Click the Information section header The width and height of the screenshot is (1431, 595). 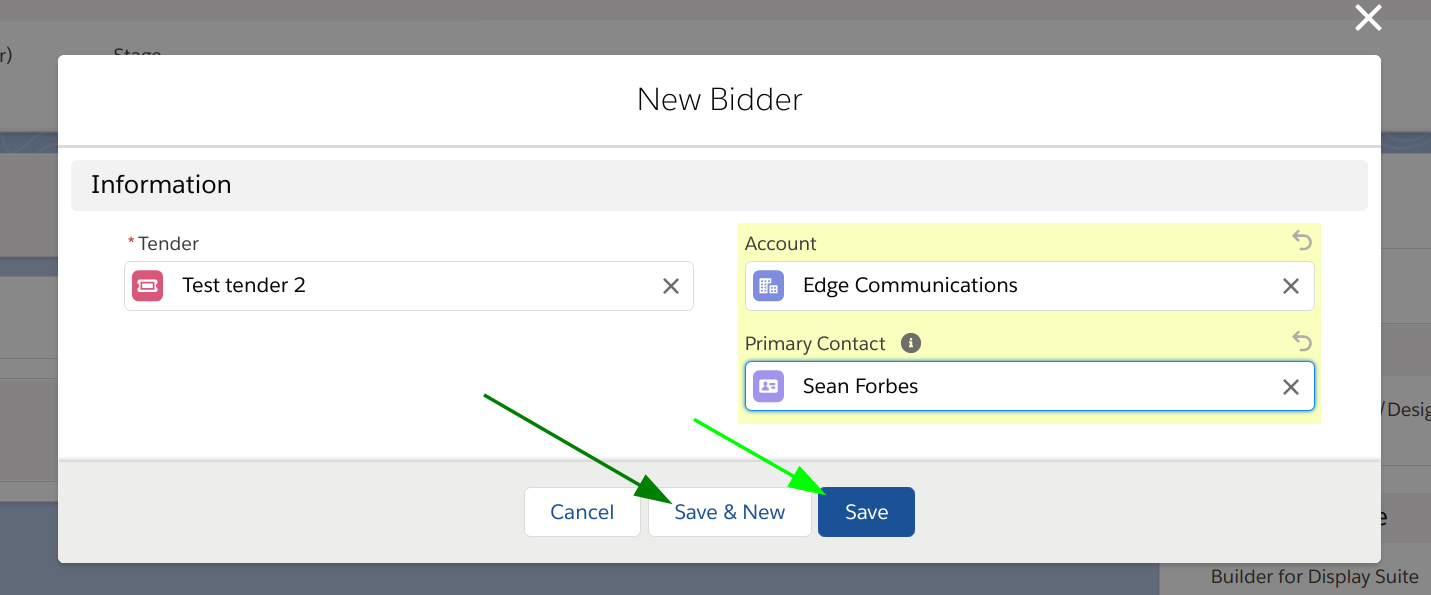pyautogui.click(x=161, y=185)
